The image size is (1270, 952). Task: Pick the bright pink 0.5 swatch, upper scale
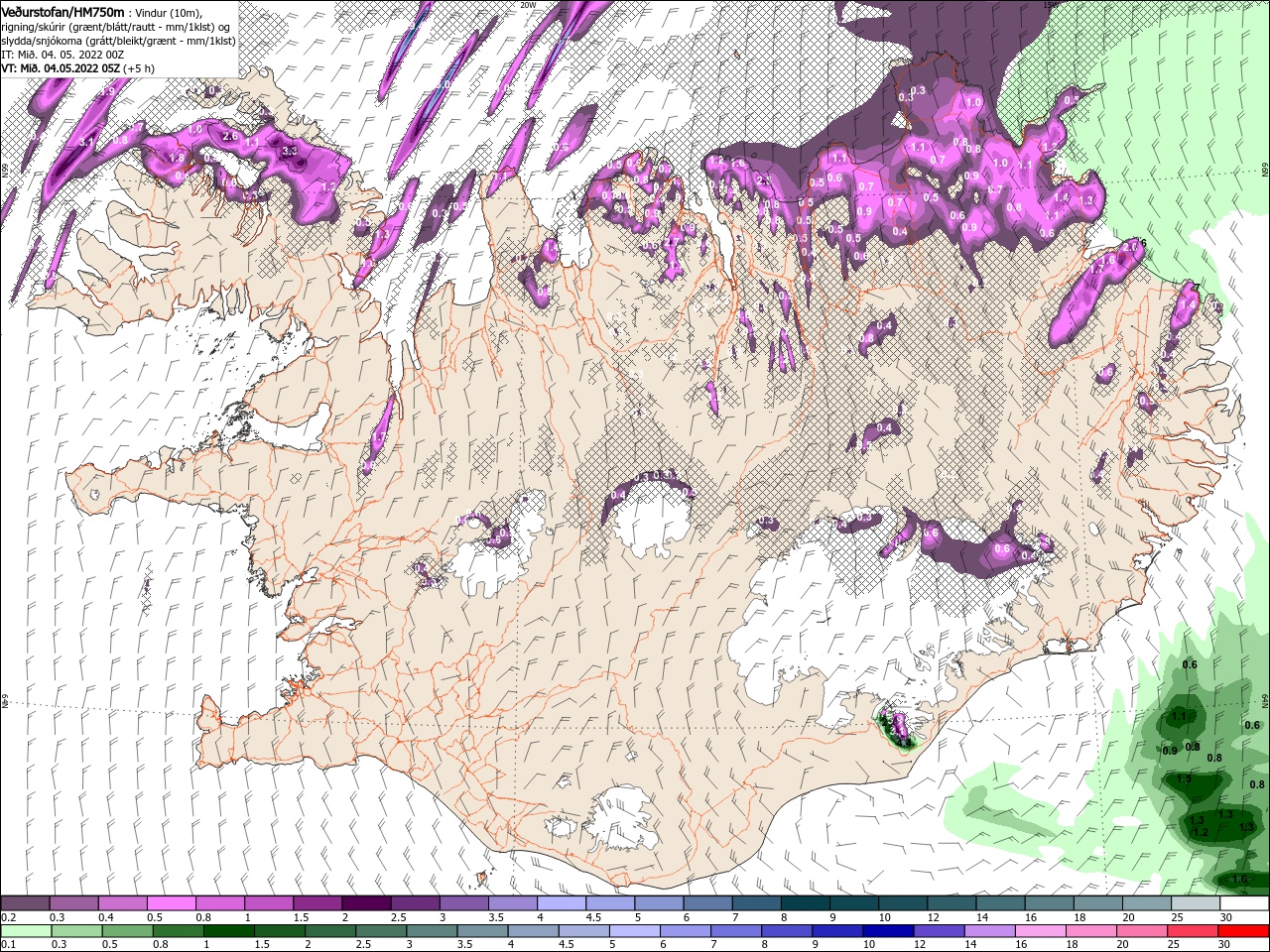pyautogui.click(x=171, y=903)
